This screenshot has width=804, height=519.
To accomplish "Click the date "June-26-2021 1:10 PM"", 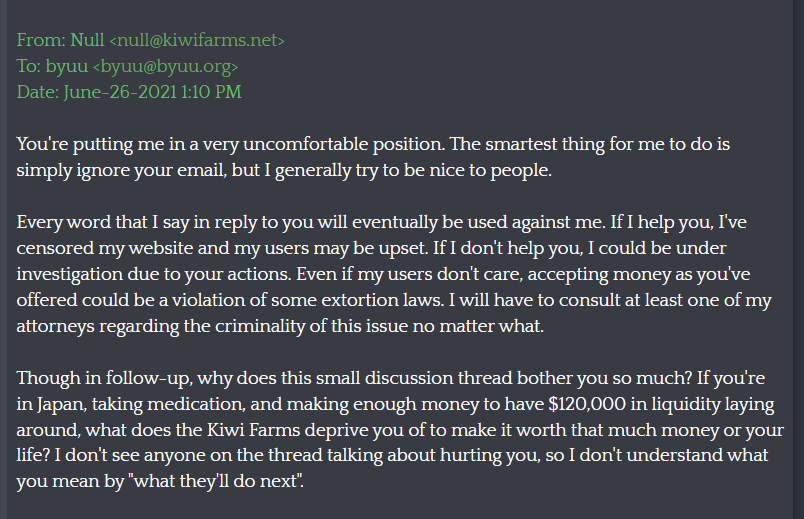I will pyautogui.click(x=153, y=92).
